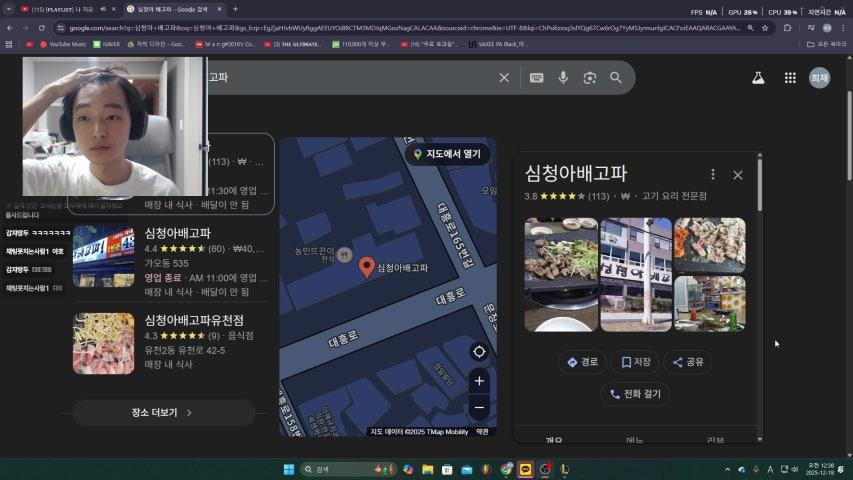This screenshot has height=480, width=853.
Task: Open map with 지도에서 열기 button
Action: point(447,154)
